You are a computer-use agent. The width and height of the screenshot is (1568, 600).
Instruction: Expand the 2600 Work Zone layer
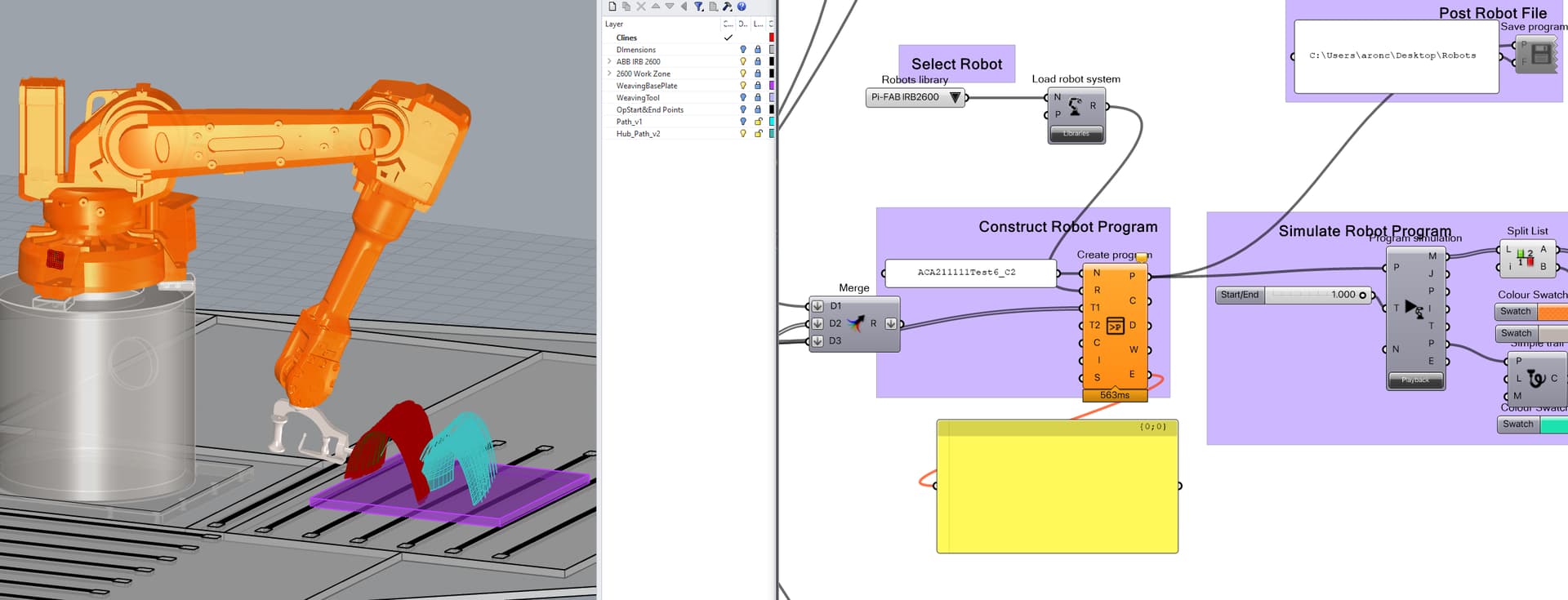point(609,73)
